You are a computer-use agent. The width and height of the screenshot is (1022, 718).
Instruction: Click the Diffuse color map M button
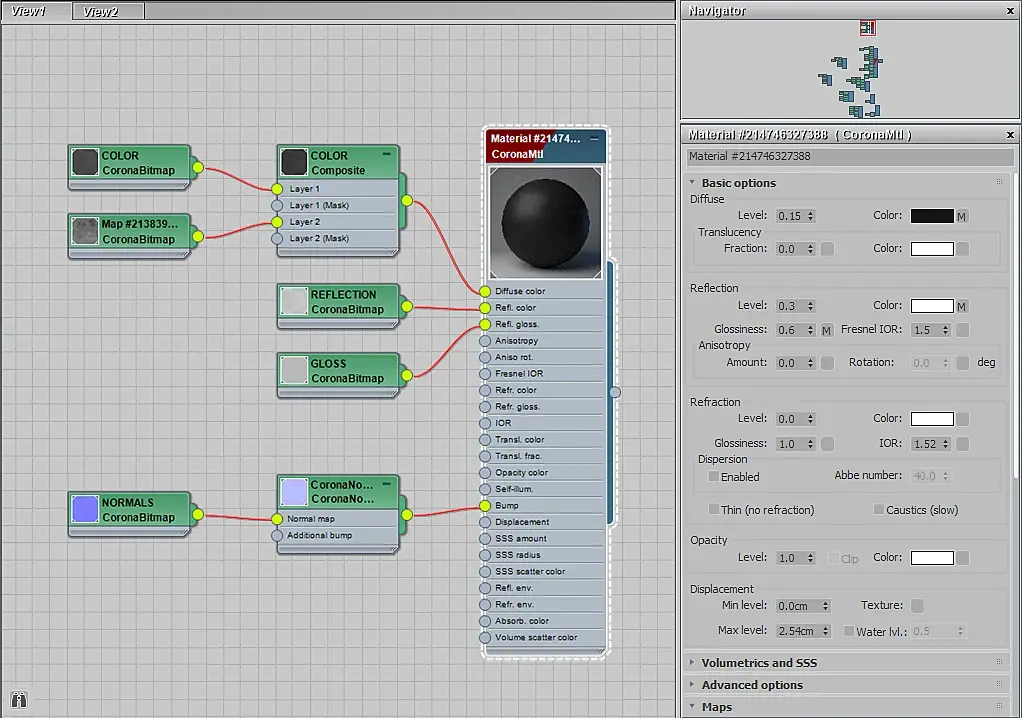(x=961, y=216)
